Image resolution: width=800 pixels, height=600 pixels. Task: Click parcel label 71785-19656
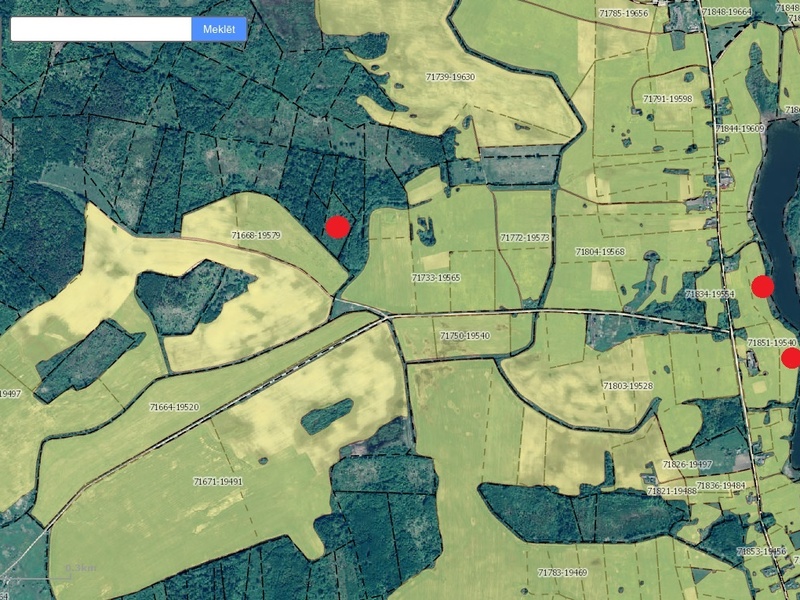pos(624,13)
